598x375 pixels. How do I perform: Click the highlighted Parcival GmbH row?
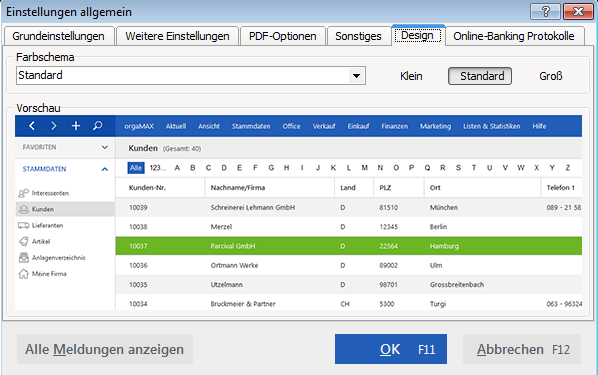[349, 246]
